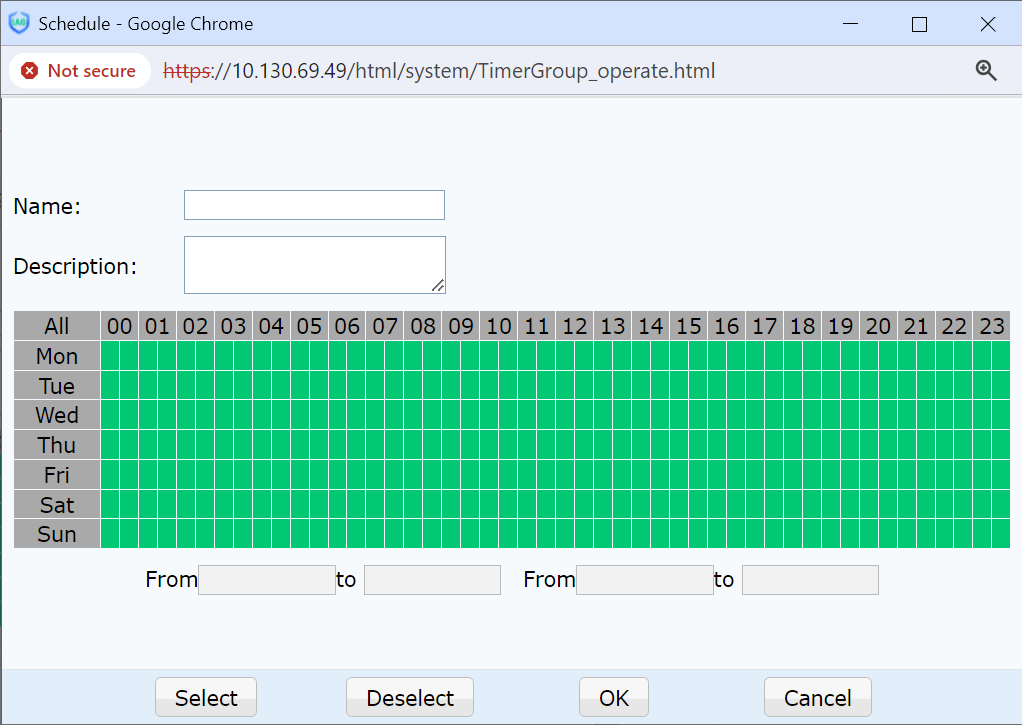Toggle the Sat row header
The image size is (1022, 725).
click(x=57, y=505)
